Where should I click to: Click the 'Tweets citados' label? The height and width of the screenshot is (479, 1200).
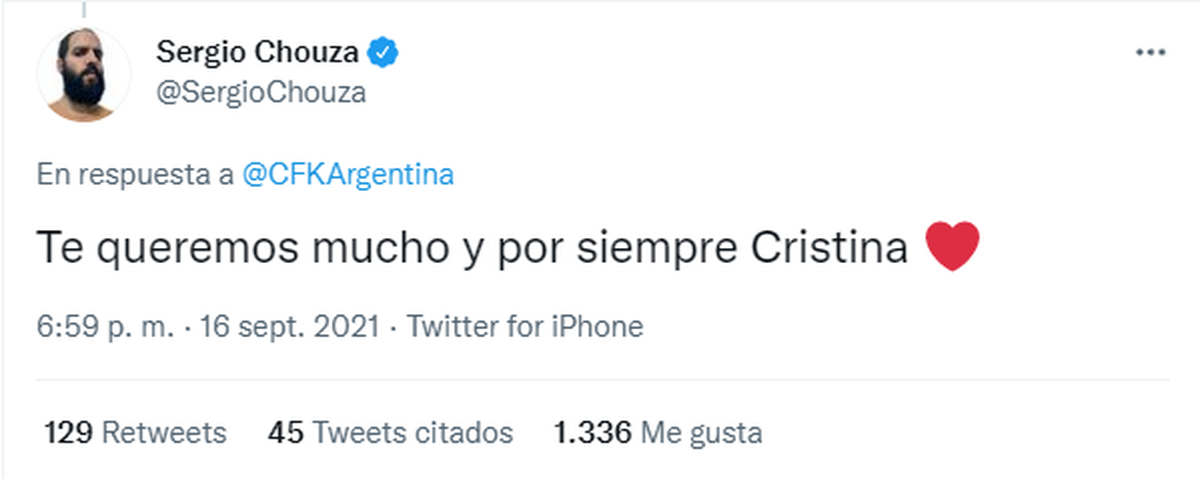pyautogui.click(x=413, y=433)
